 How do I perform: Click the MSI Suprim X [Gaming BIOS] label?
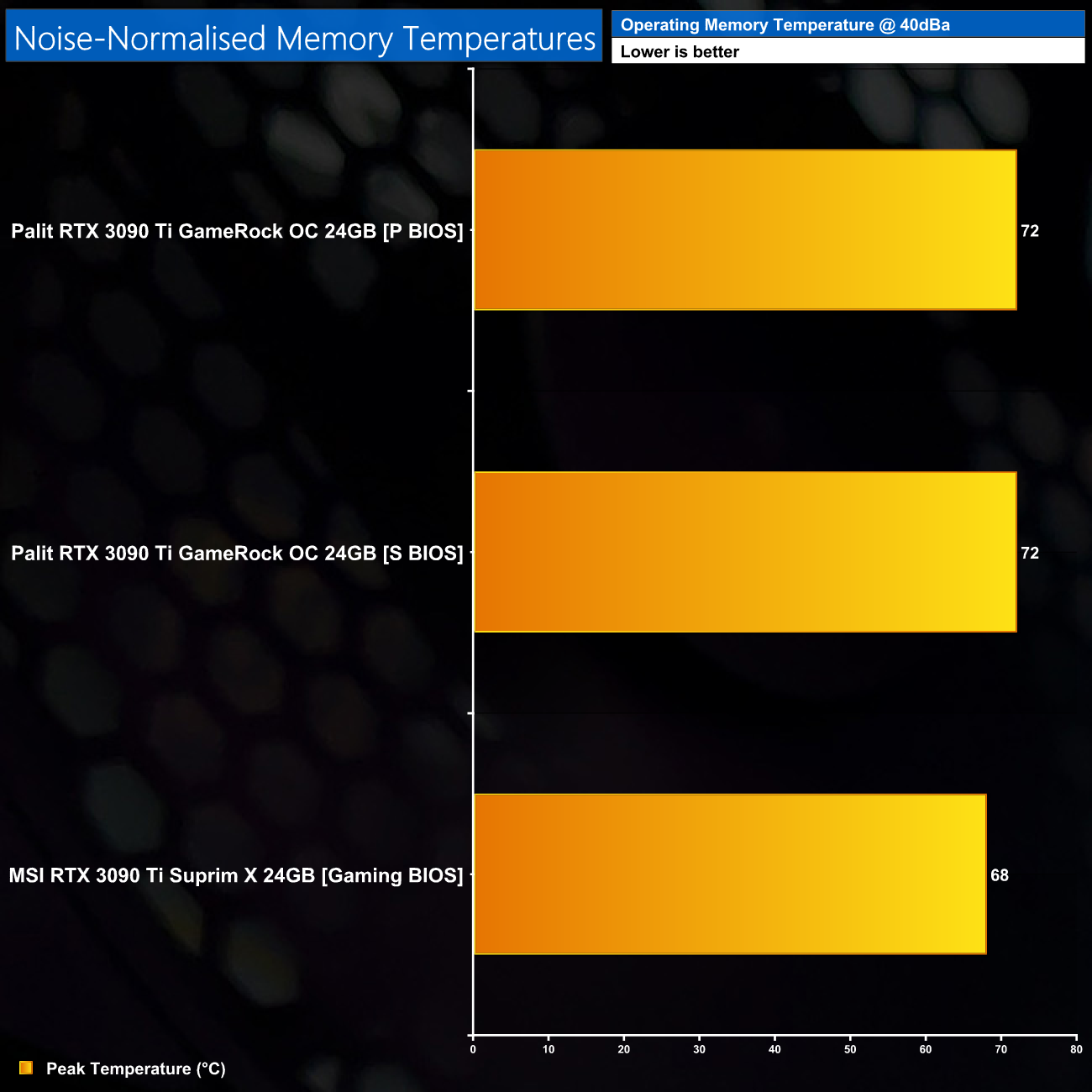tap(236, 875)
